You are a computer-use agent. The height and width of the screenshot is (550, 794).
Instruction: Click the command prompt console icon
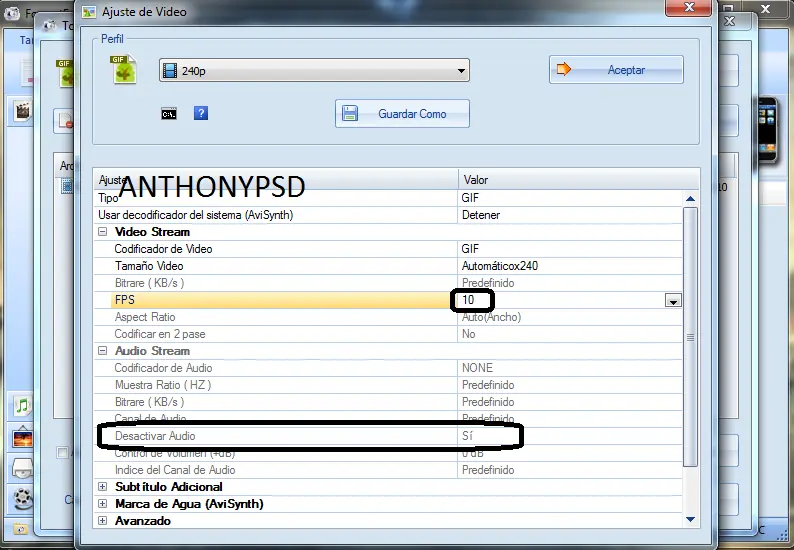[x=169, y=114]
